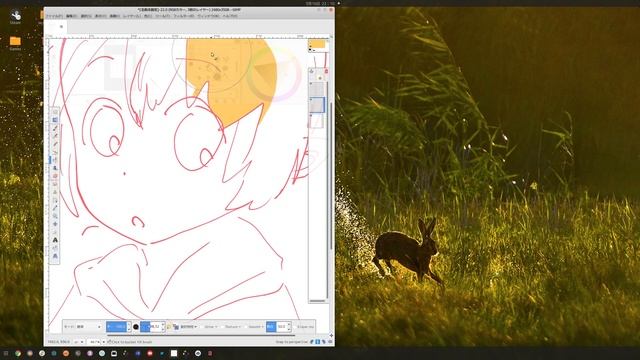Toggle the Jitter checkbox in tool options
Screen dimensions: 640x360
point(202,327)
